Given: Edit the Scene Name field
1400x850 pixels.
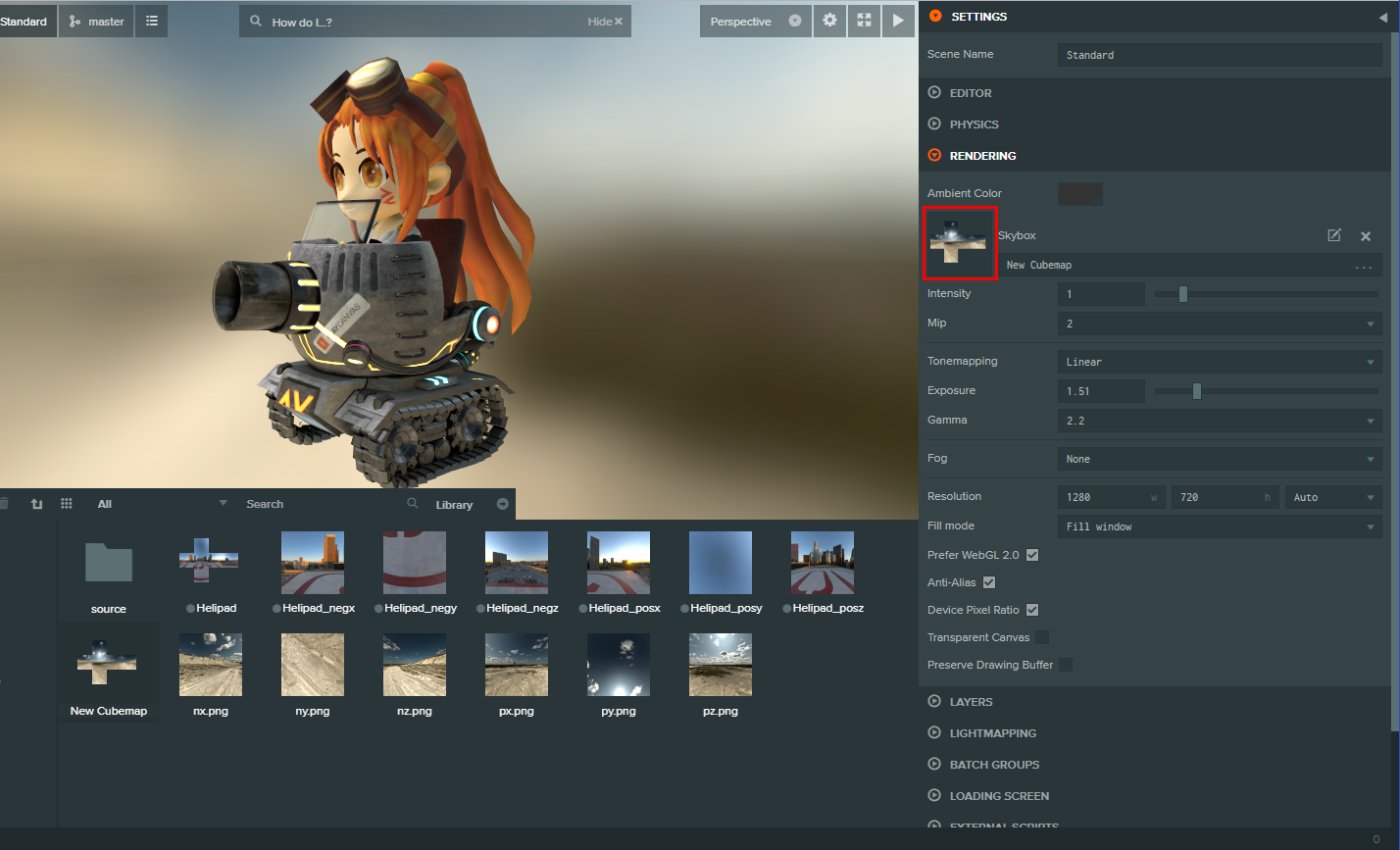Looking at the screenshot, I should pos(1220,55).
